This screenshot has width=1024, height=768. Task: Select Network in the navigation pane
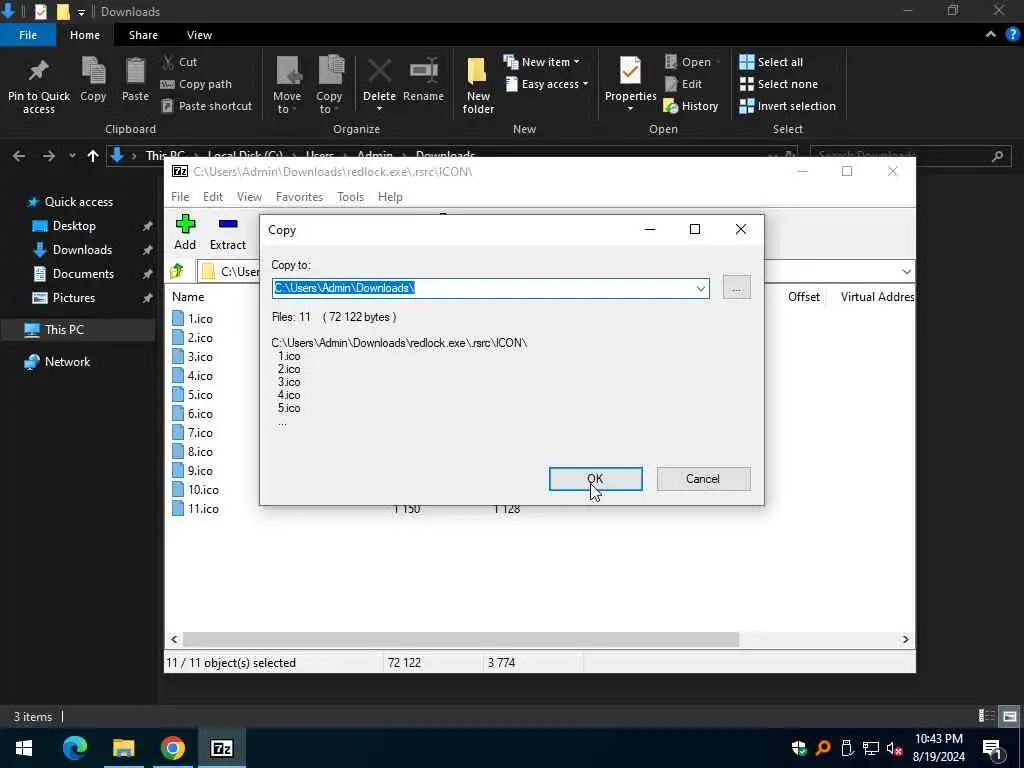coord(67,362)
